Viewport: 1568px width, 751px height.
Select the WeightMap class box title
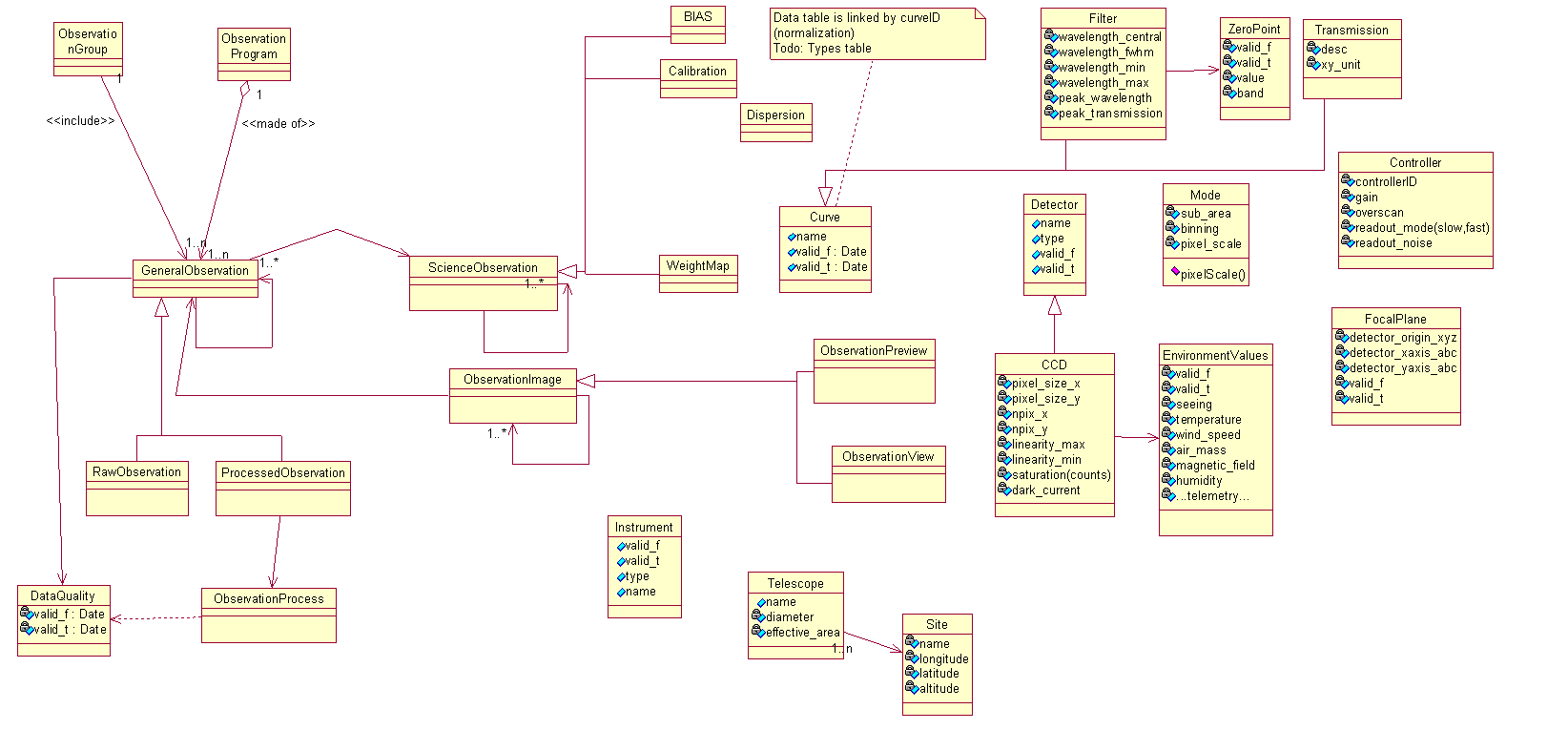(x=697, y=265)
